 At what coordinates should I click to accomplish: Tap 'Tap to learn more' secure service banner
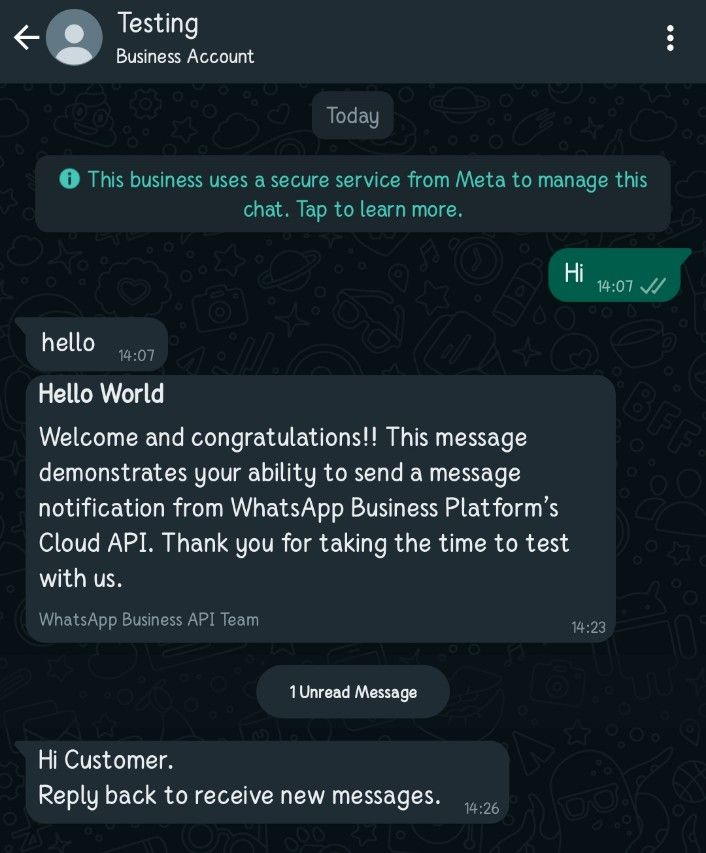pos(353,194)
